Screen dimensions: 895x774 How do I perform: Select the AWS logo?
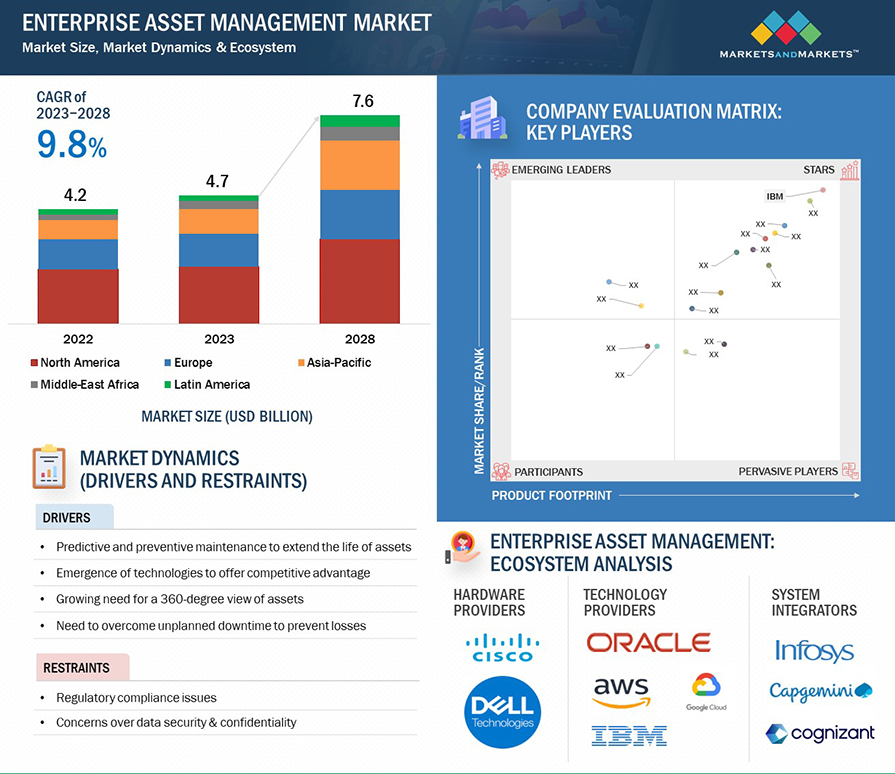click(x=620, y=691)
